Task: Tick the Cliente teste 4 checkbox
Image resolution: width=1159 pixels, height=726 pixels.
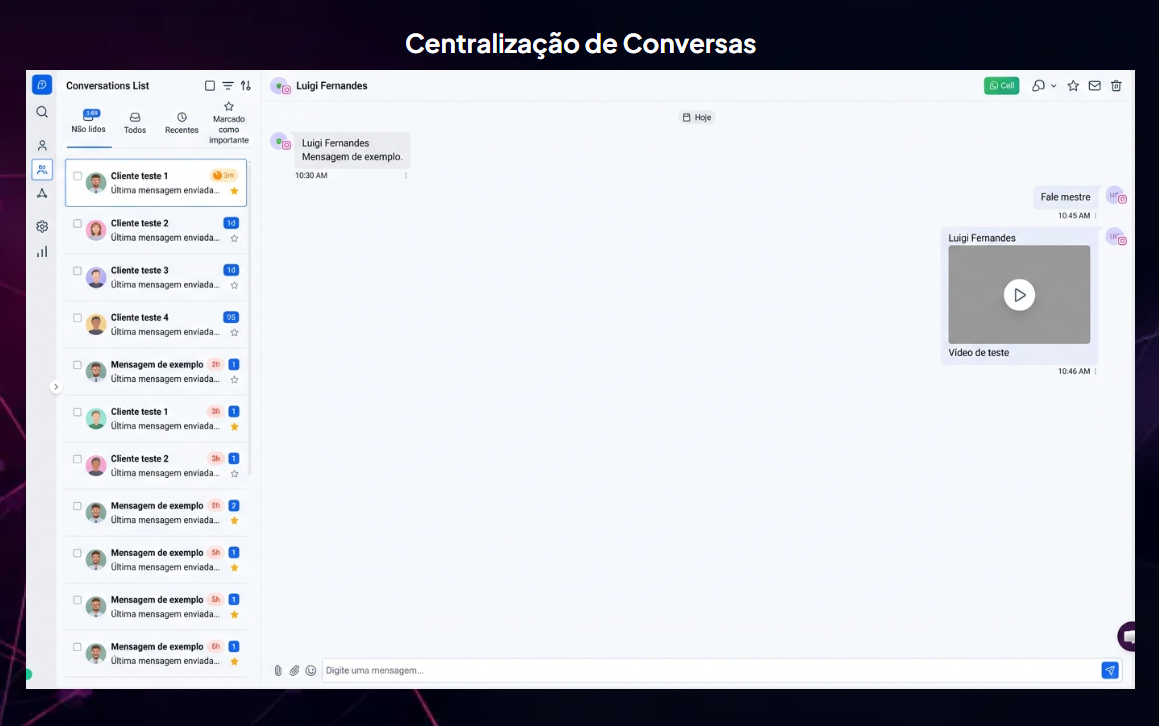Action: click(78, 318)
